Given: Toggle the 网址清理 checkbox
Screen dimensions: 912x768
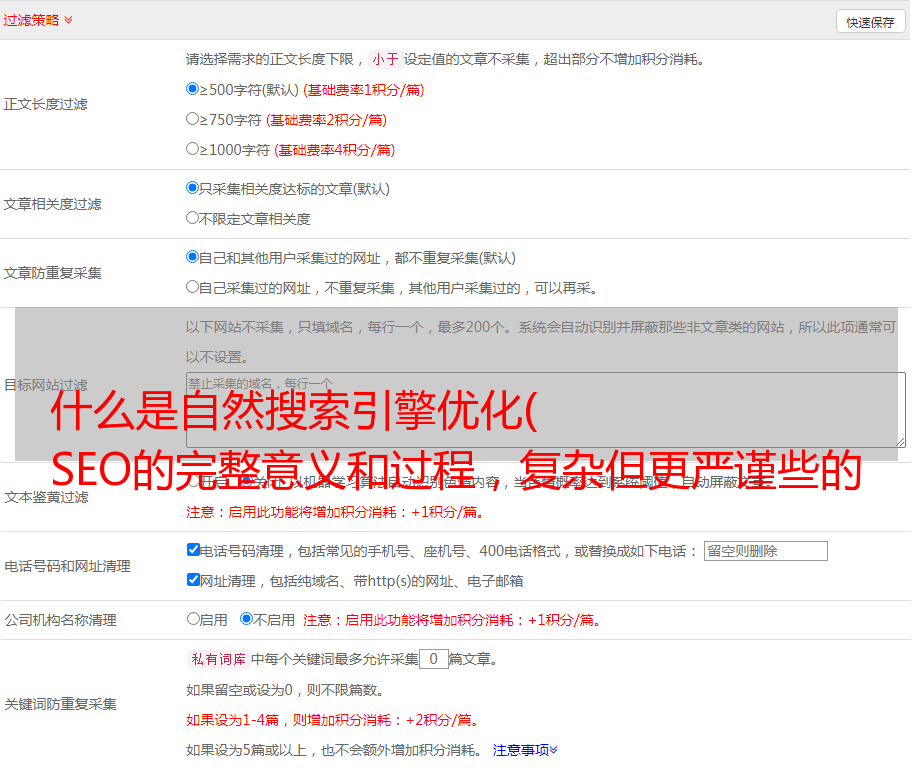Looking at the screenshot, I should click(193, 579).
